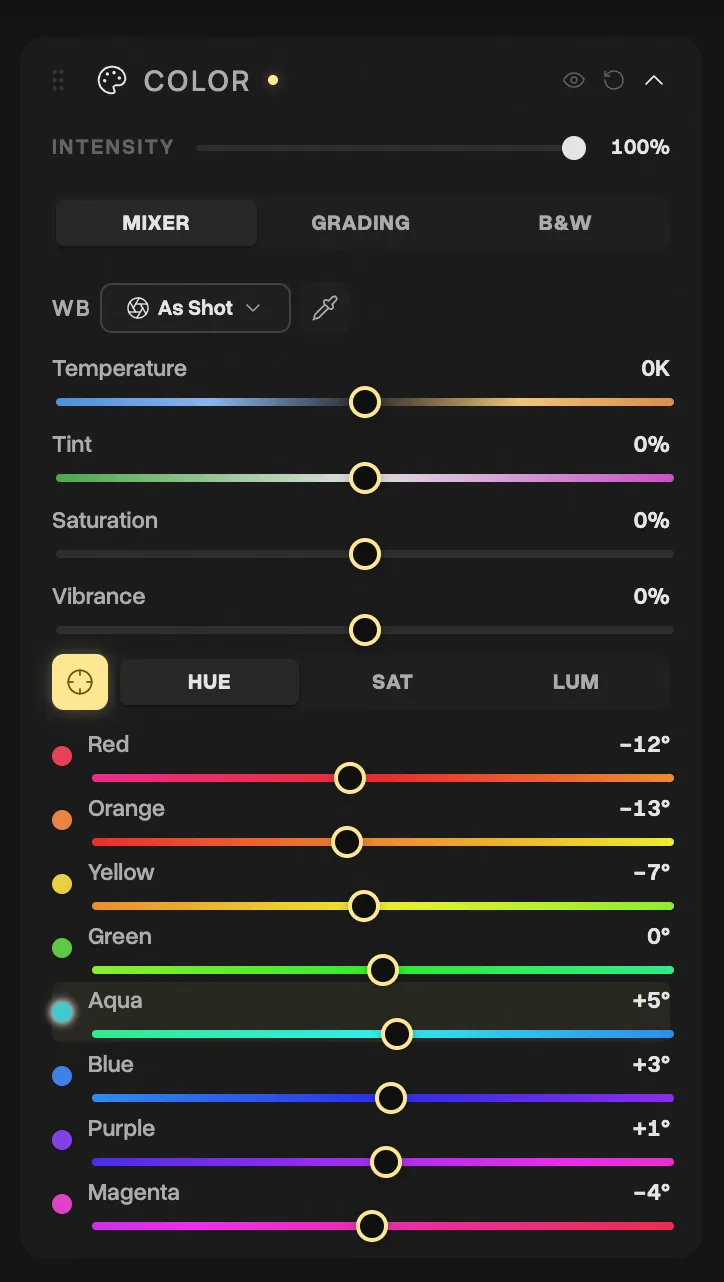Click the 0K Temperature value
This screenshot has height=1282, width=724.
pos(655,368)
